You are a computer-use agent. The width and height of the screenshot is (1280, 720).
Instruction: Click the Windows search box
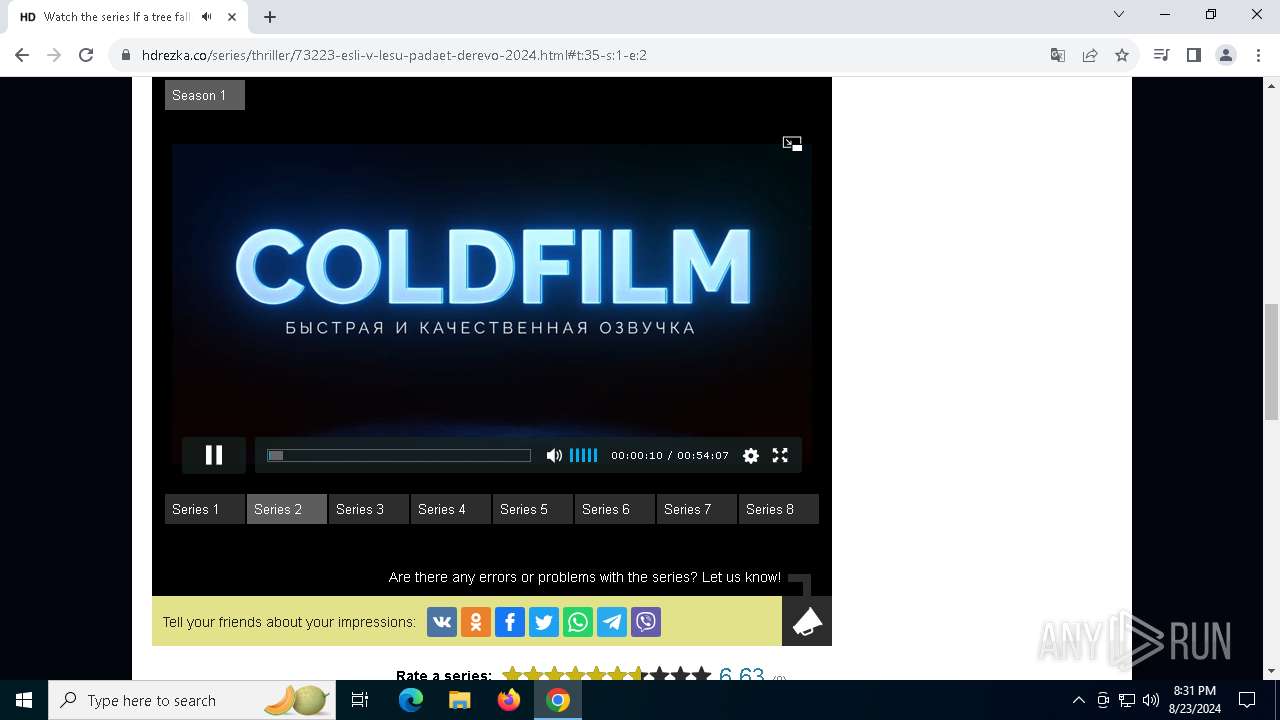coord(192,700)
